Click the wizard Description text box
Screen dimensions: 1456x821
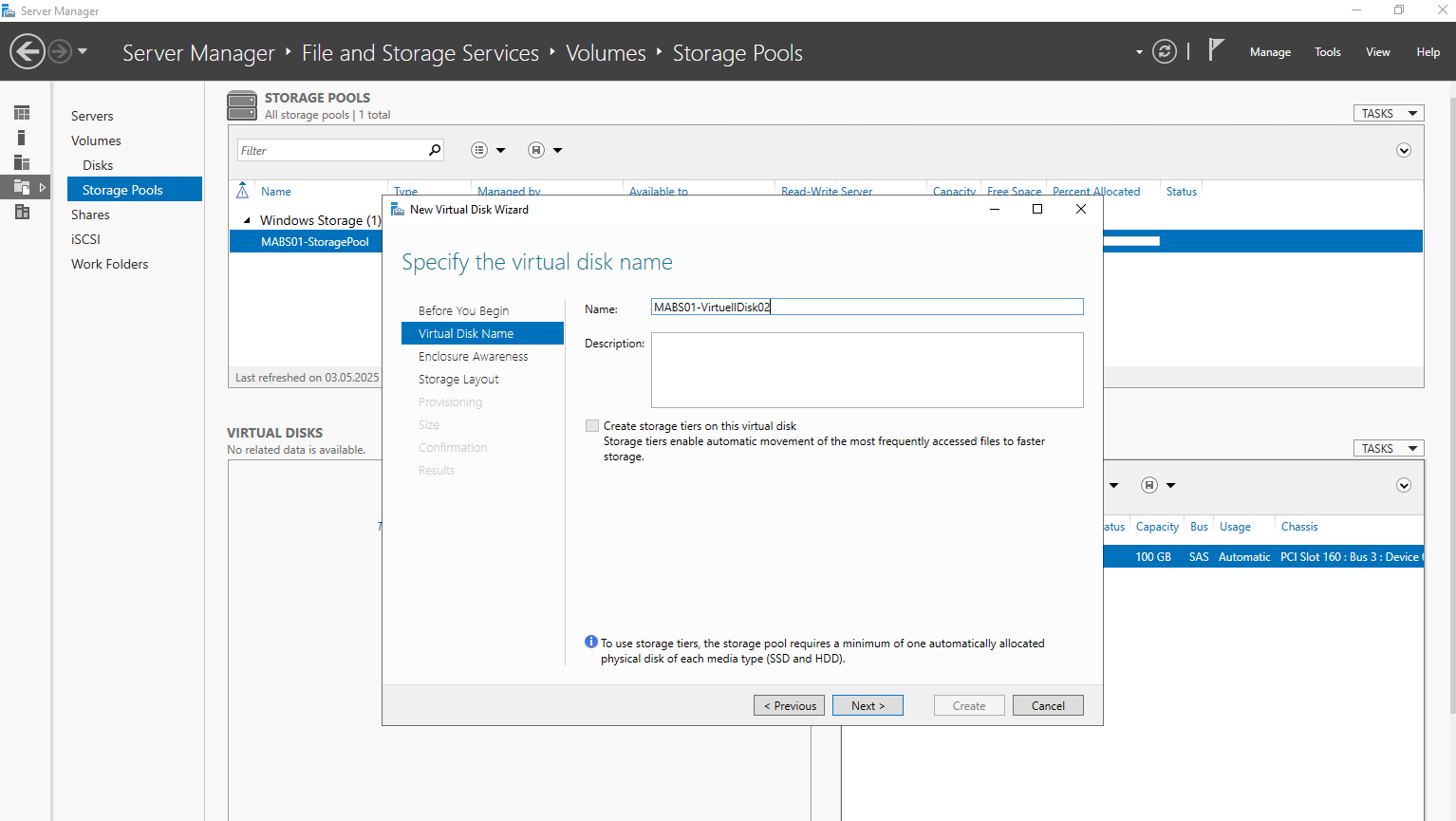tap(867, 369)
